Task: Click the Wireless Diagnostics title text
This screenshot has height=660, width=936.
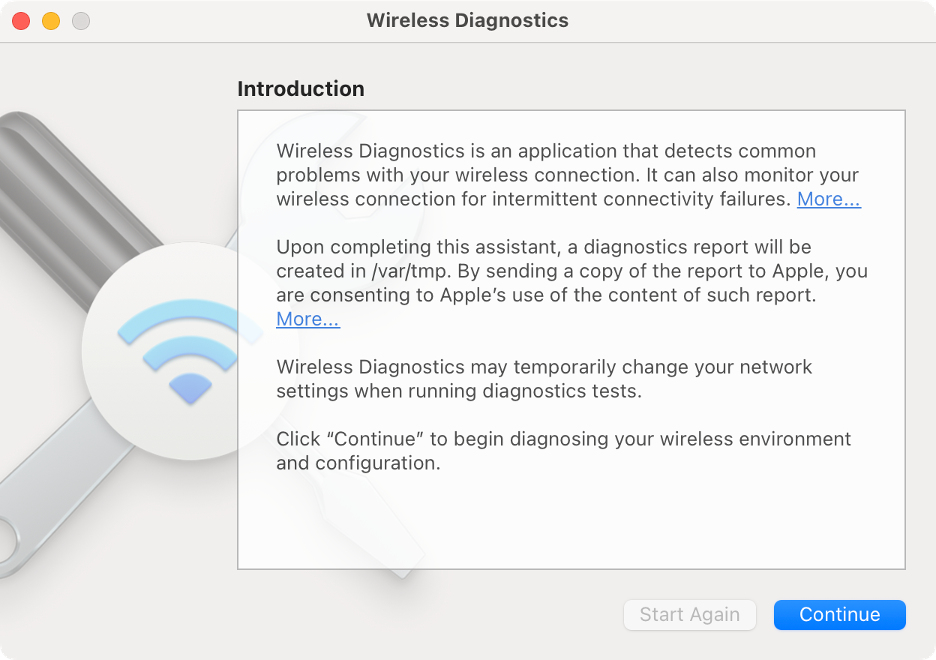Action: (x=467, y=20)
